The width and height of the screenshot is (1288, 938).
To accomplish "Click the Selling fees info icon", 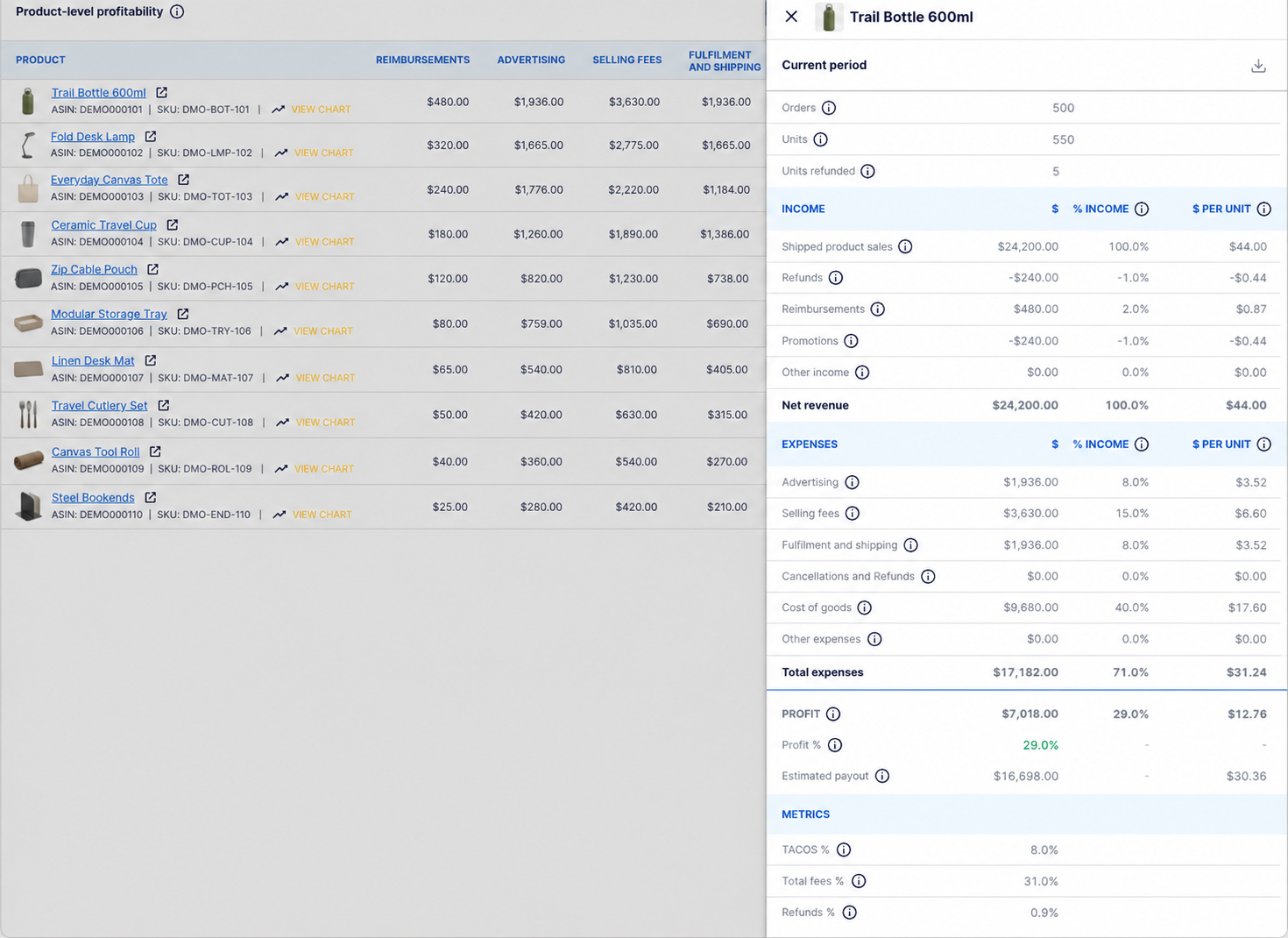I will [853, 514].
